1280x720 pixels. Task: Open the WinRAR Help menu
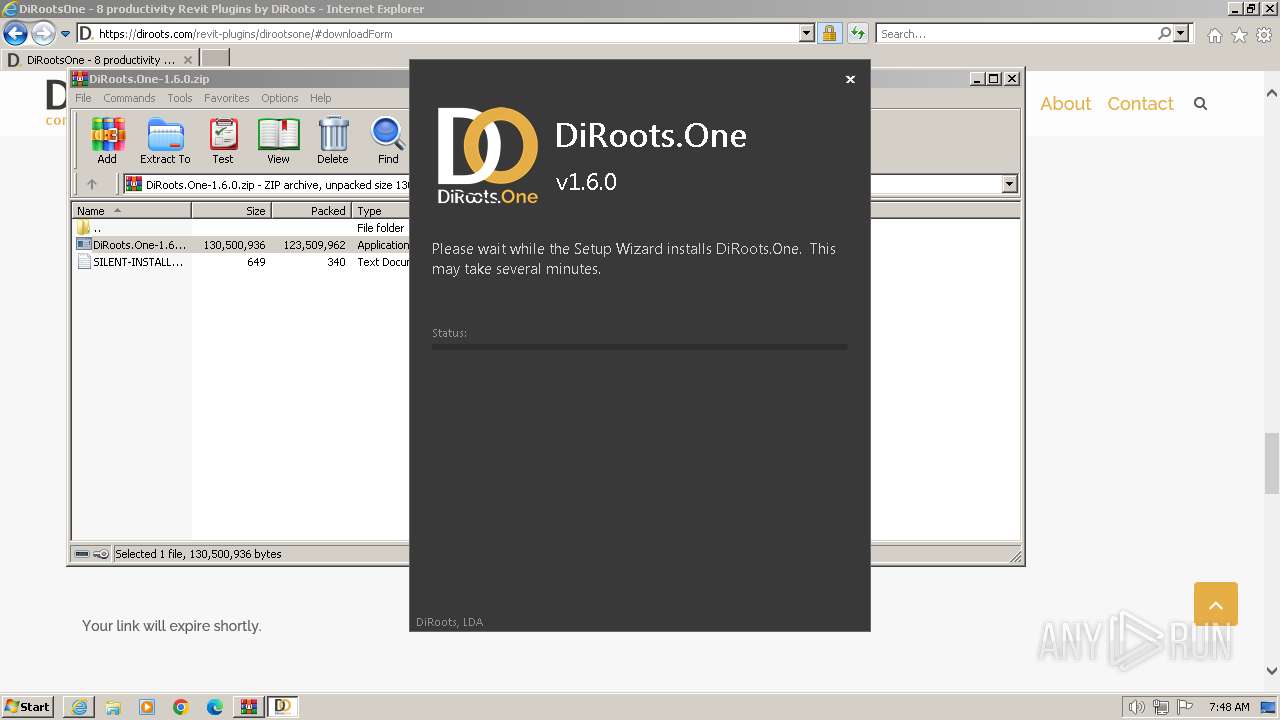320,98
